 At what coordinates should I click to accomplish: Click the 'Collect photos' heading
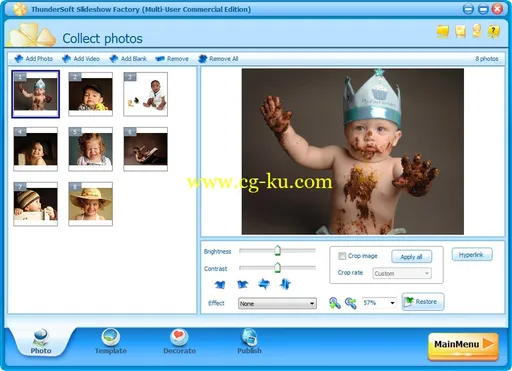tap(102, 39)
